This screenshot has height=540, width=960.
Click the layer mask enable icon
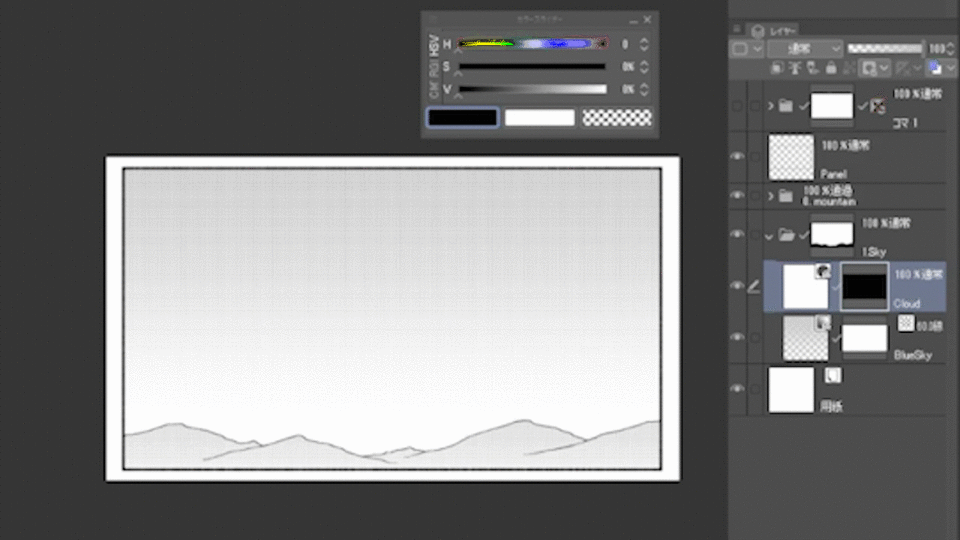[x=869, y=68]
